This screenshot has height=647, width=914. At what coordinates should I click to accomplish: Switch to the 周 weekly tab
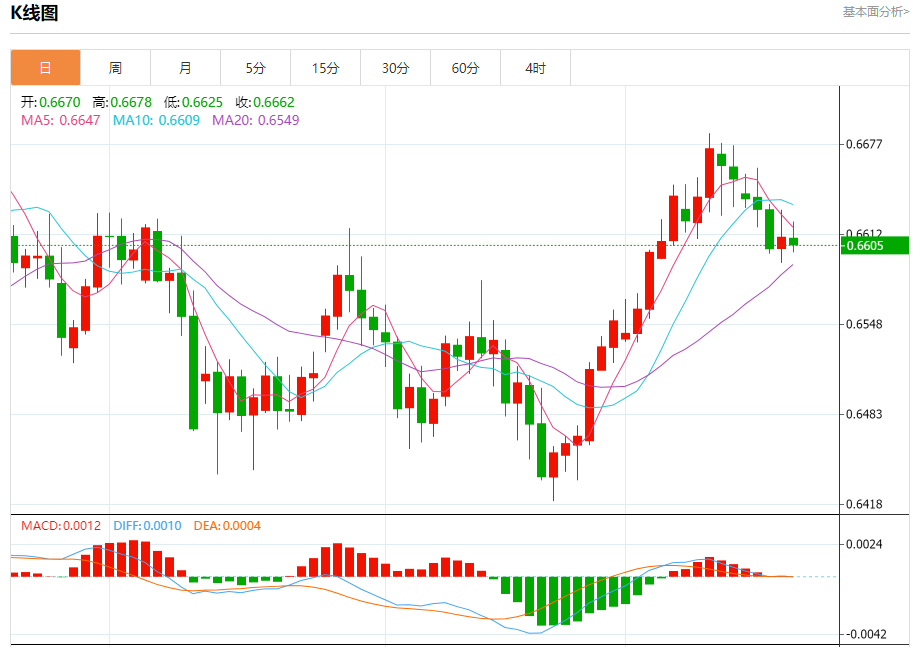click(115, 68)
